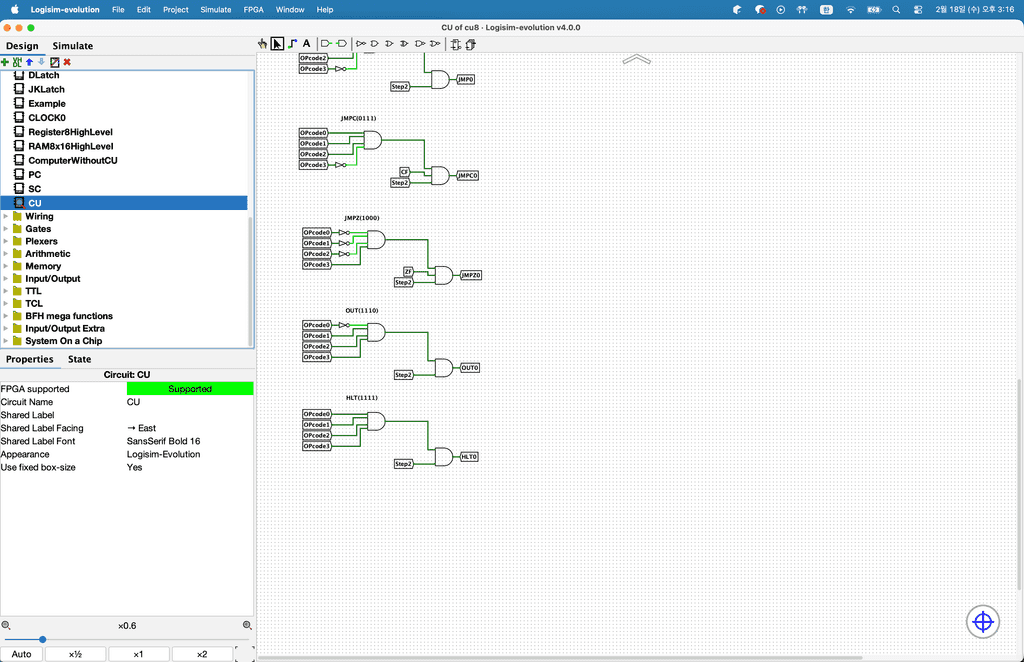
Task: Click the blue move circuit up arrow
Action: (x=29, y=62)
